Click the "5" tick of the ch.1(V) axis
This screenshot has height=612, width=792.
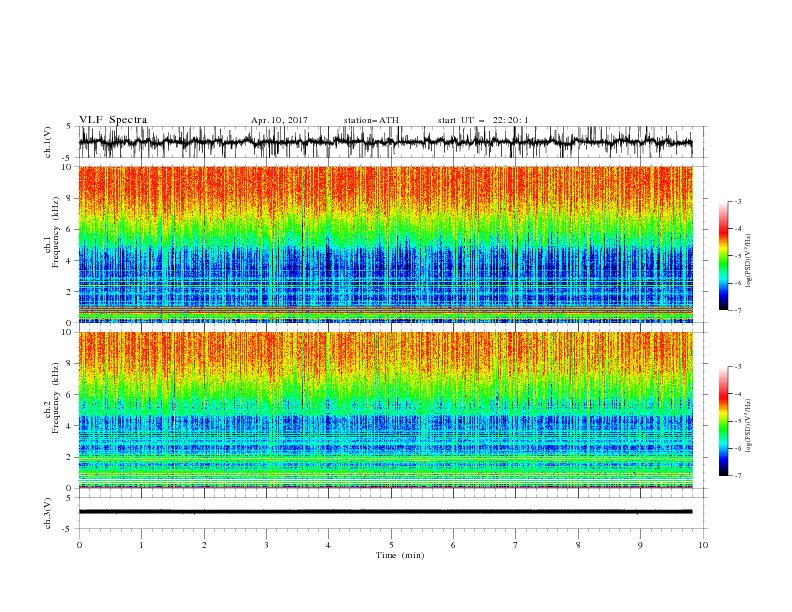tap(69, 127)
